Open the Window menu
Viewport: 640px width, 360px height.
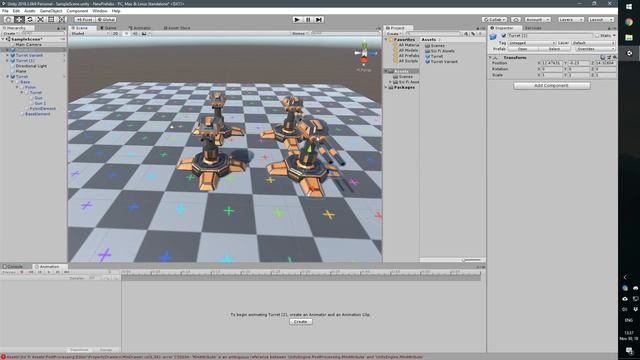[100, 11]
